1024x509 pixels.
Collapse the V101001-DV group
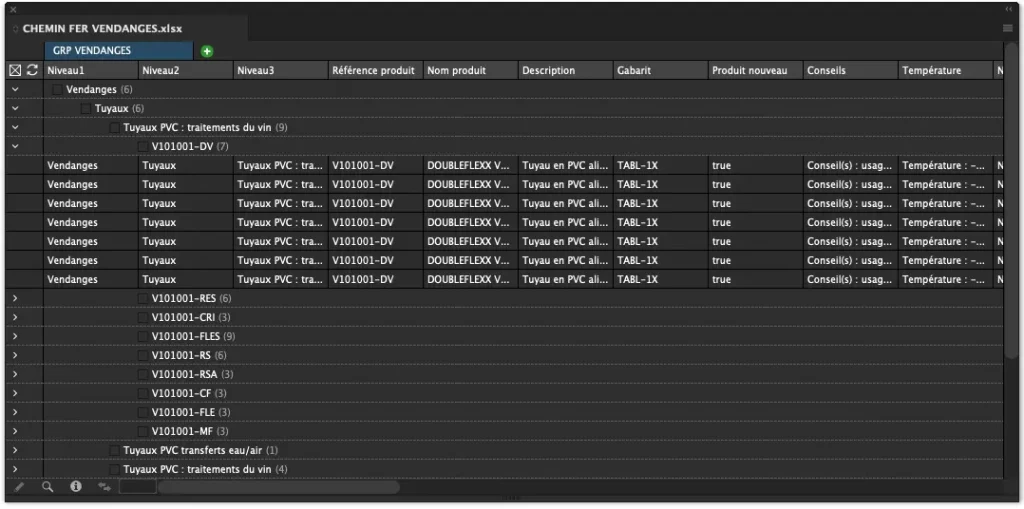coord(15,147)
